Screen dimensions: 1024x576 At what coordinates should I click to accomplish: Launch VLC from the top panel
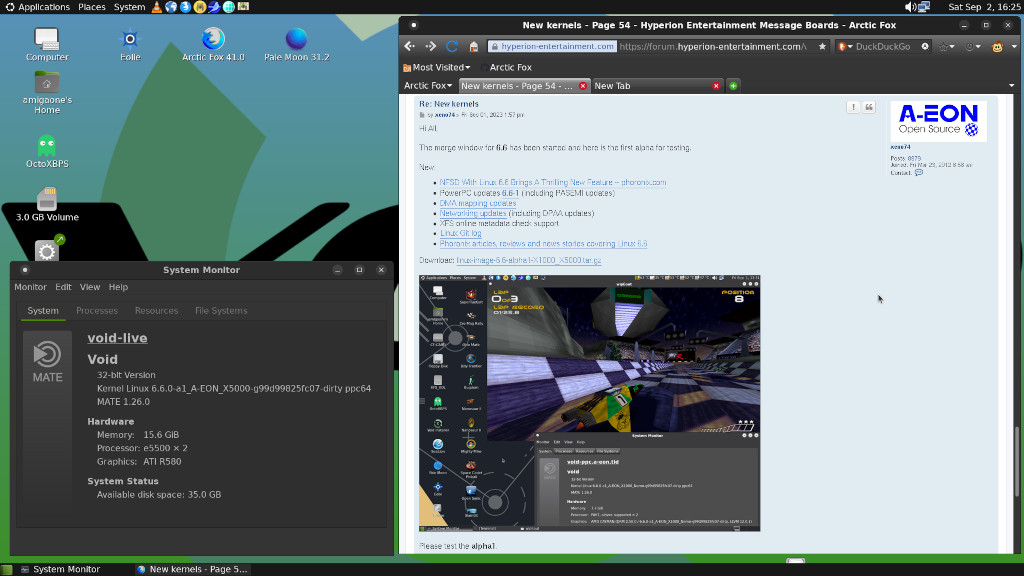157,7
